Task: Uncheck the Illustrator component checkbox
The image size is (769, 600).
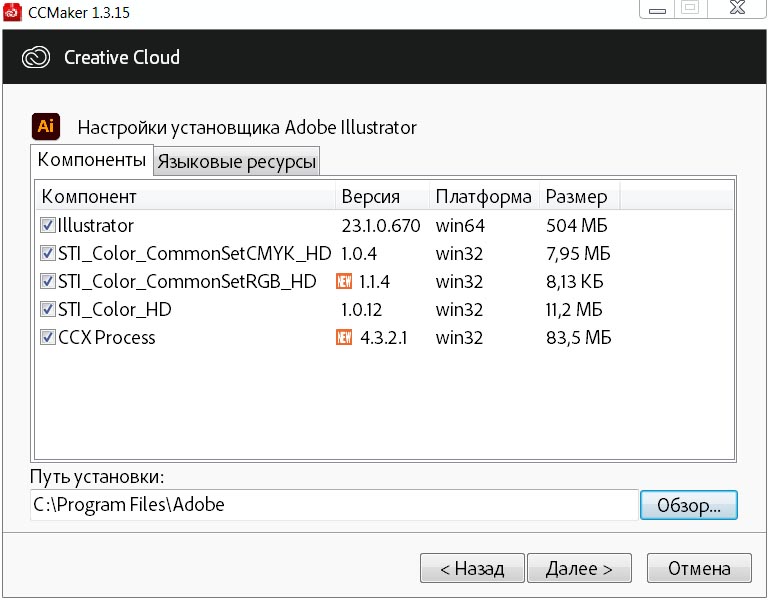Action: (48, 226)
